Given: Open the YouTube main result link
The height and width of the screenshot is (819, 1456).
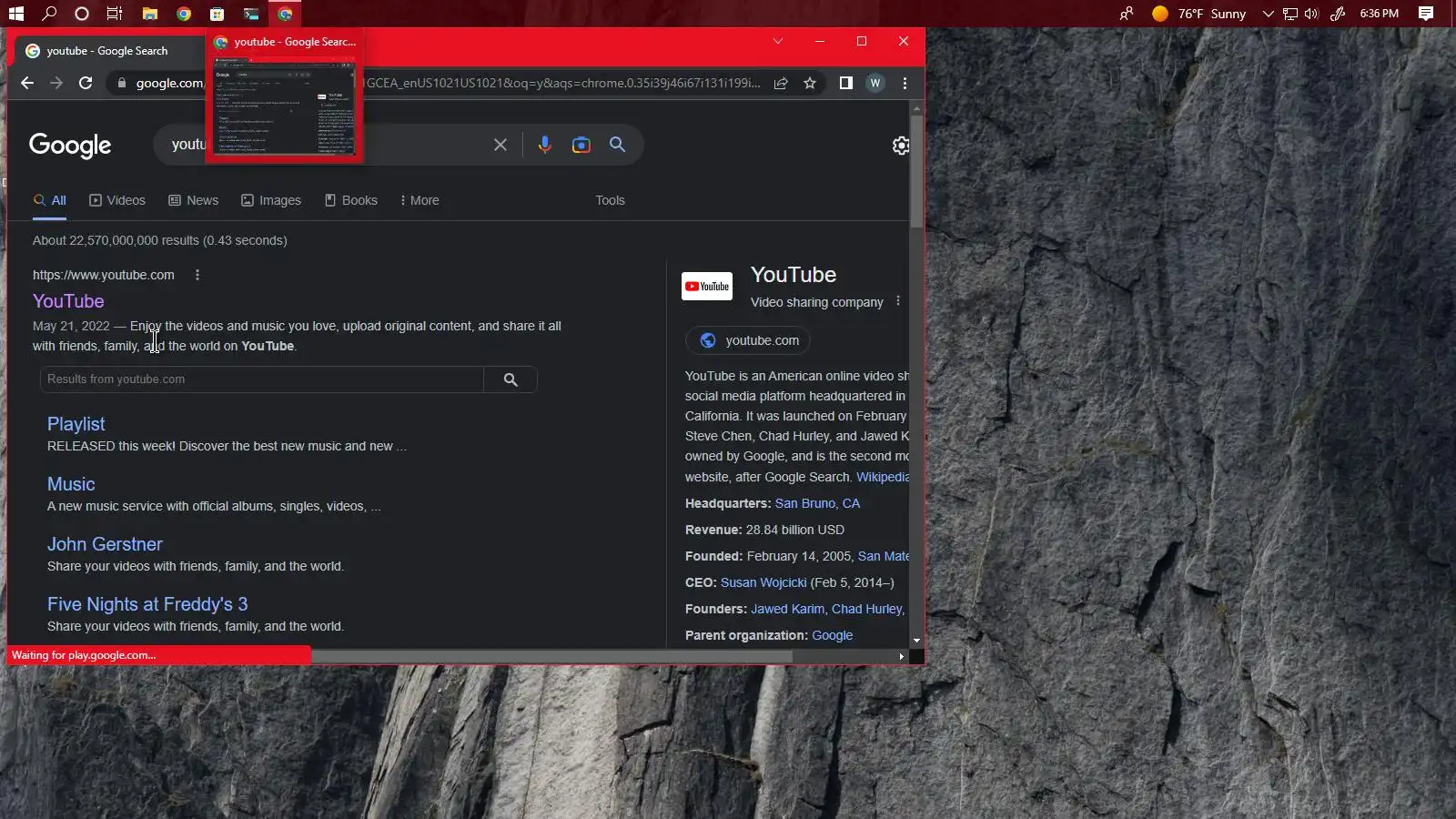Looking at the screenshot, I should [68, 301].
